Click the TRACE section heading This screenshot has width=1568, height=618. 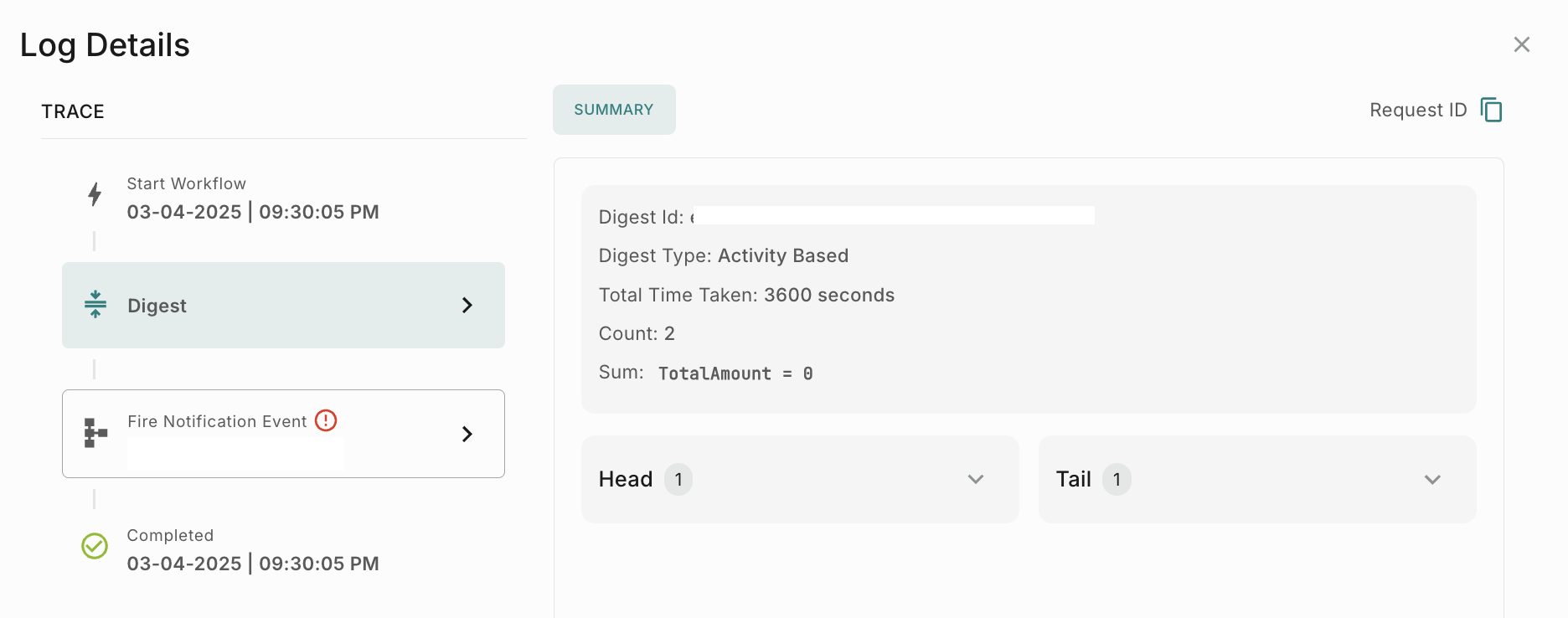click(x=73, y=111)
